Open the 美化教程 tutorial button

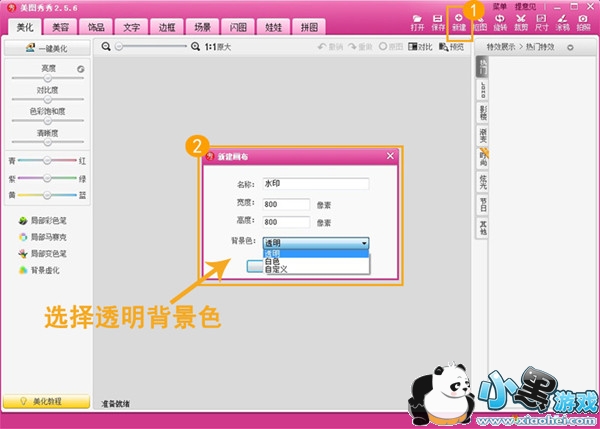(46, 401)
